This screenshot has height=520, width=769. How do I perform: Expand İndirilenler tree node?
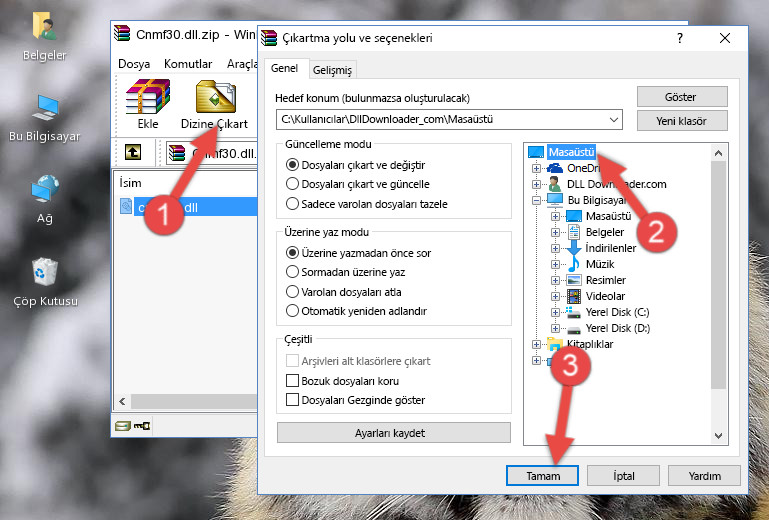(555, 248)
